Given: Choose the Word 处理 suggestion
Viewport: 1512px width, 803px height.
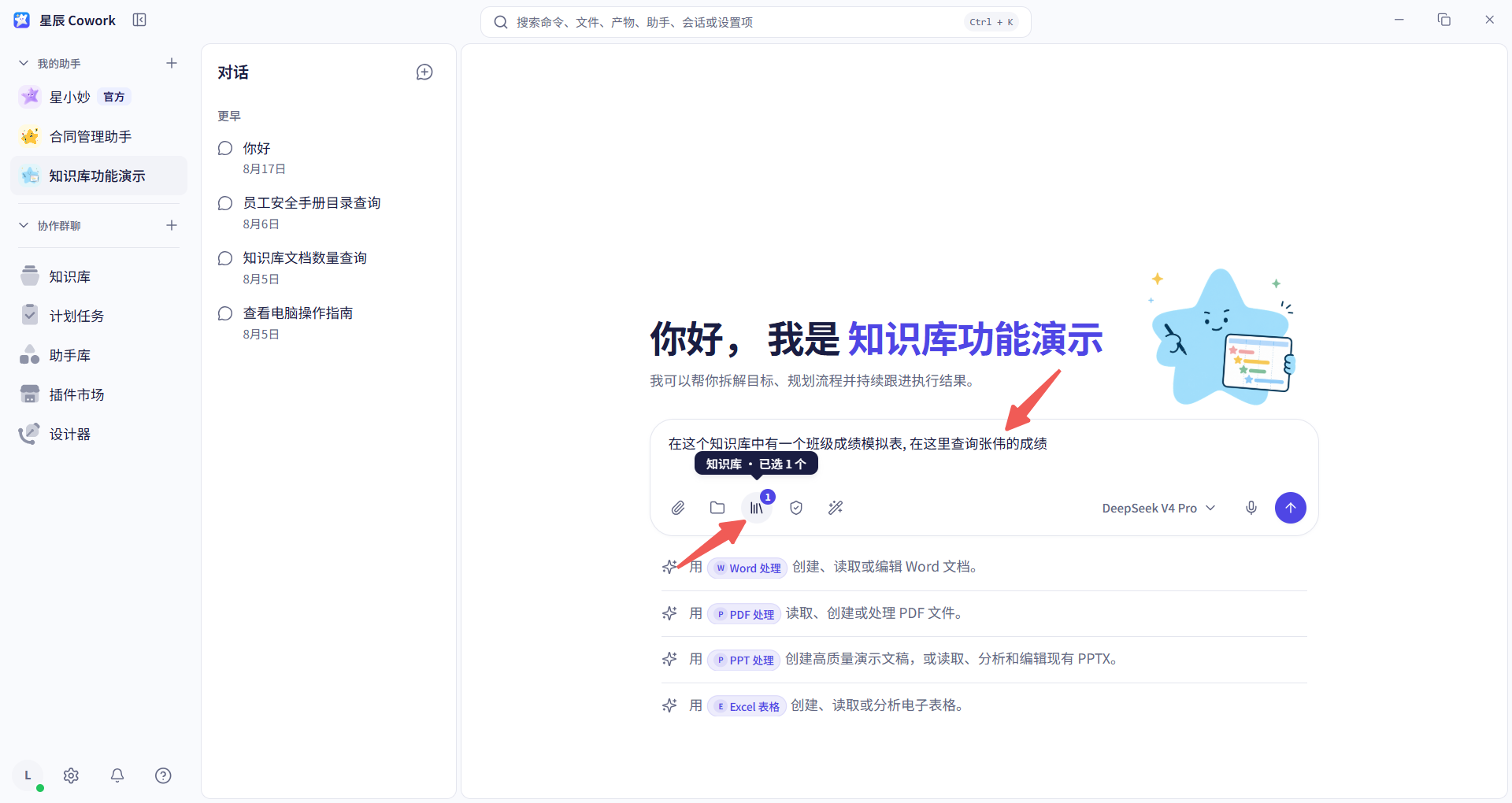Looking at the screenshot, I should click(x=747, y=568).
